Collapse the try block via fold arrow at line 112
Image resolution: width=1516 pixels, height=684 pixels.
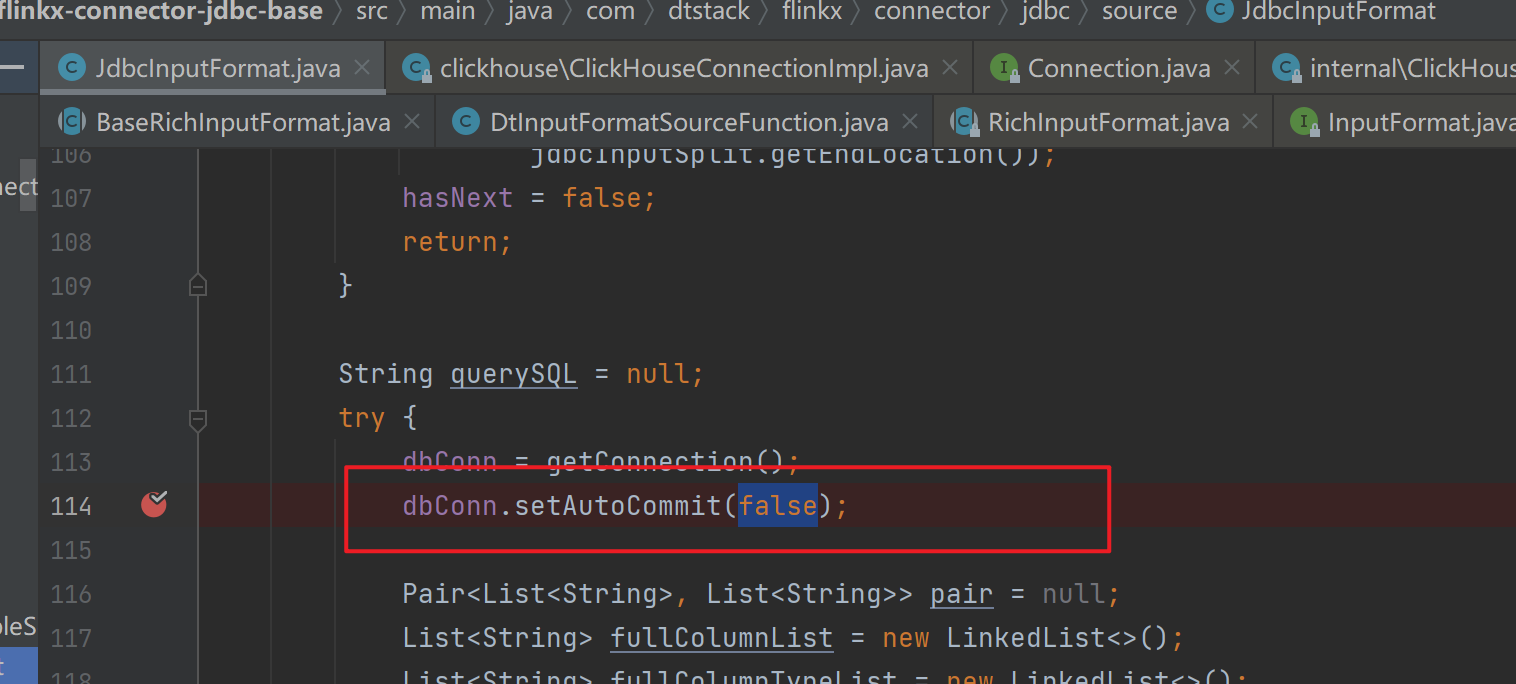pyautogui.click(x=197, y=419)
